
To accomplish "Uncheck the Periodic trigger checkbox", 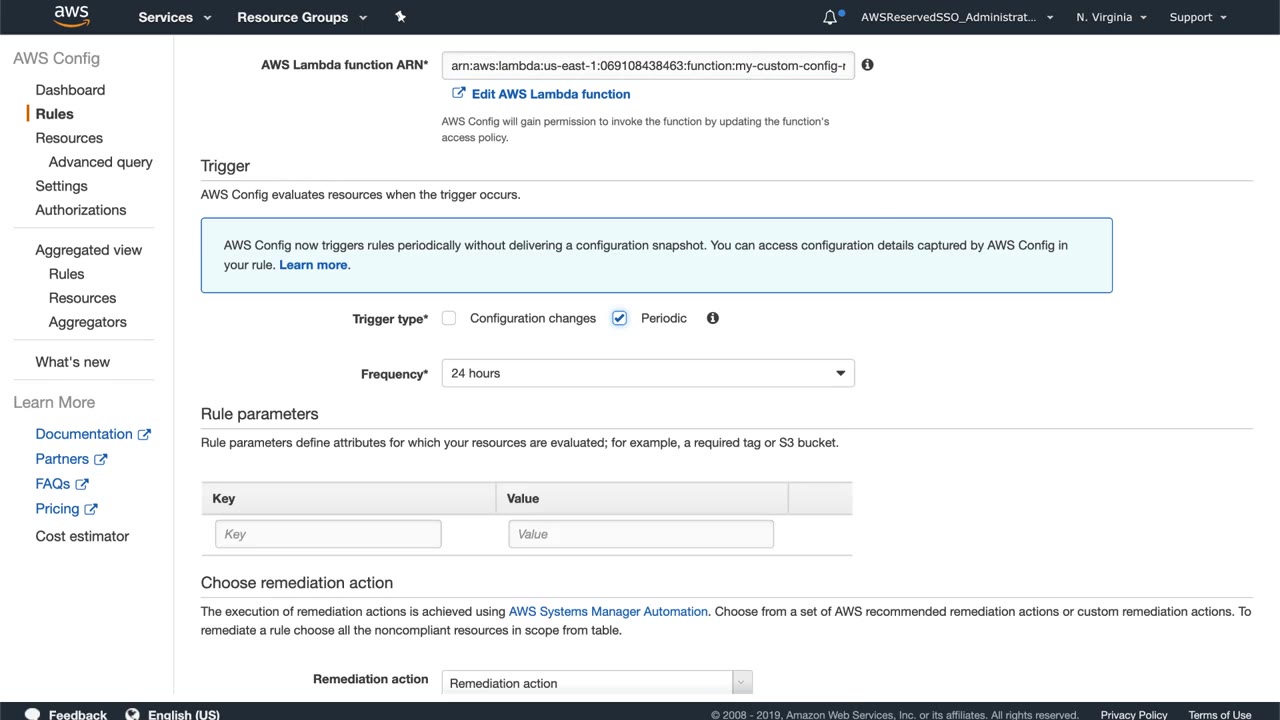I will point(619,318).
